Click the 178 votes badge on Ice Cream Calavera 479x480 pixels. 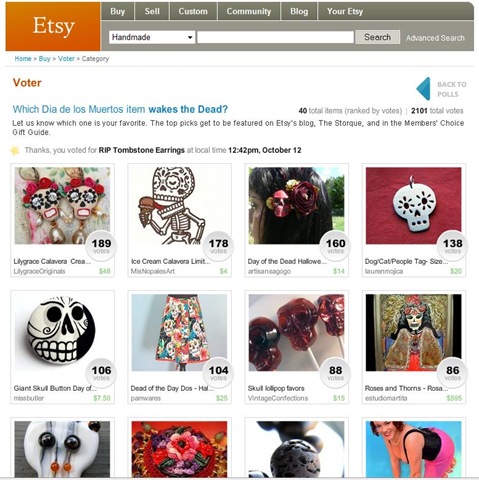(x=218, y=246)
